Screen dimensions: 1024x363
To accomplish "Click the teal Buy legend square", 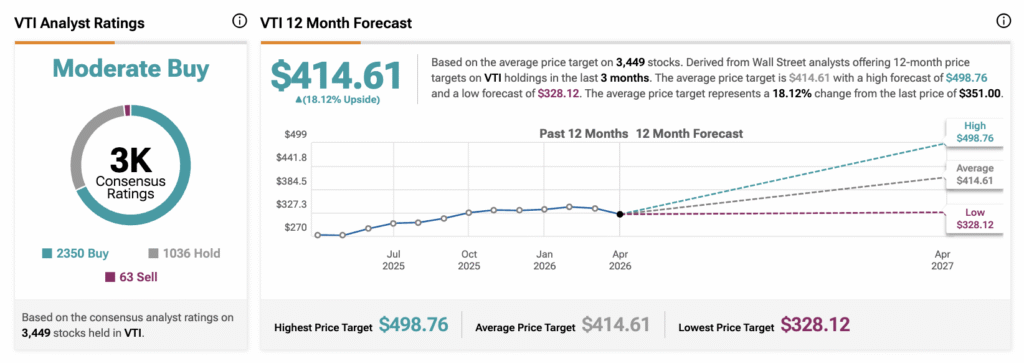I will coord(46,253).
